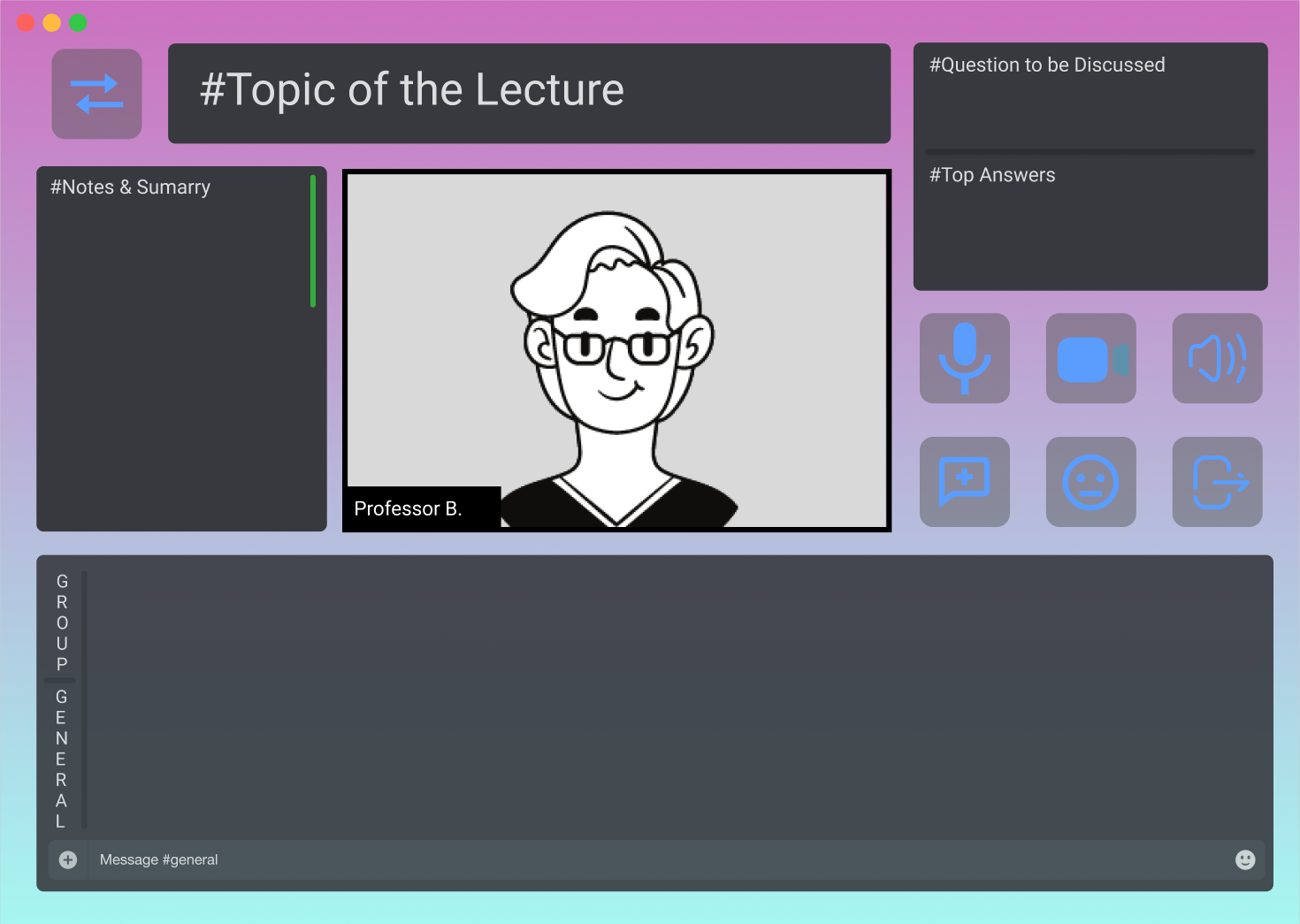Leave the lecture with exit icon
This screenshot has width=1300, height=924.
point(1218,482)
